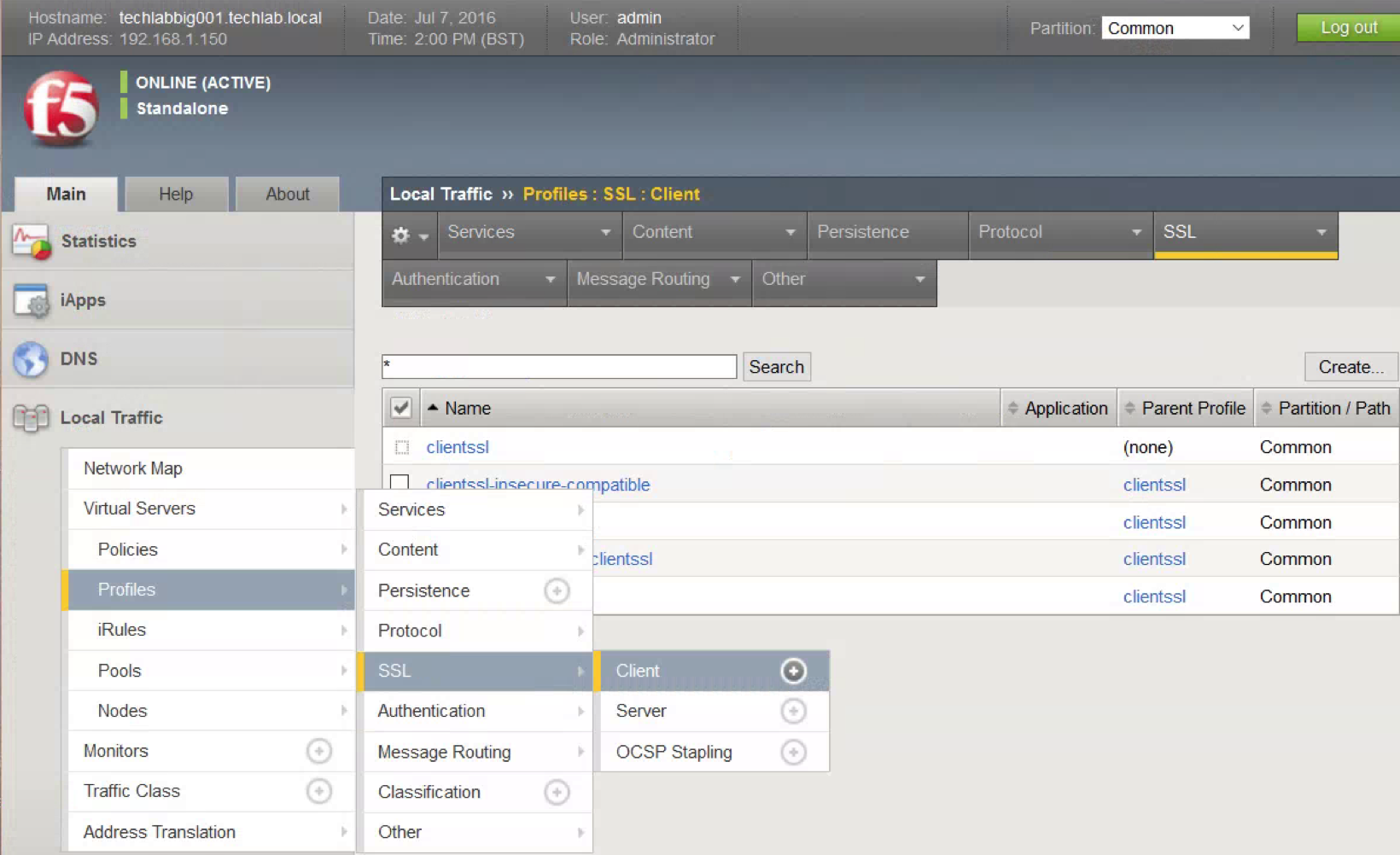This screenshot has height=855, width=1400.
Task: Open Network Map in Local Traffic menu
Action: click(211, 468)
